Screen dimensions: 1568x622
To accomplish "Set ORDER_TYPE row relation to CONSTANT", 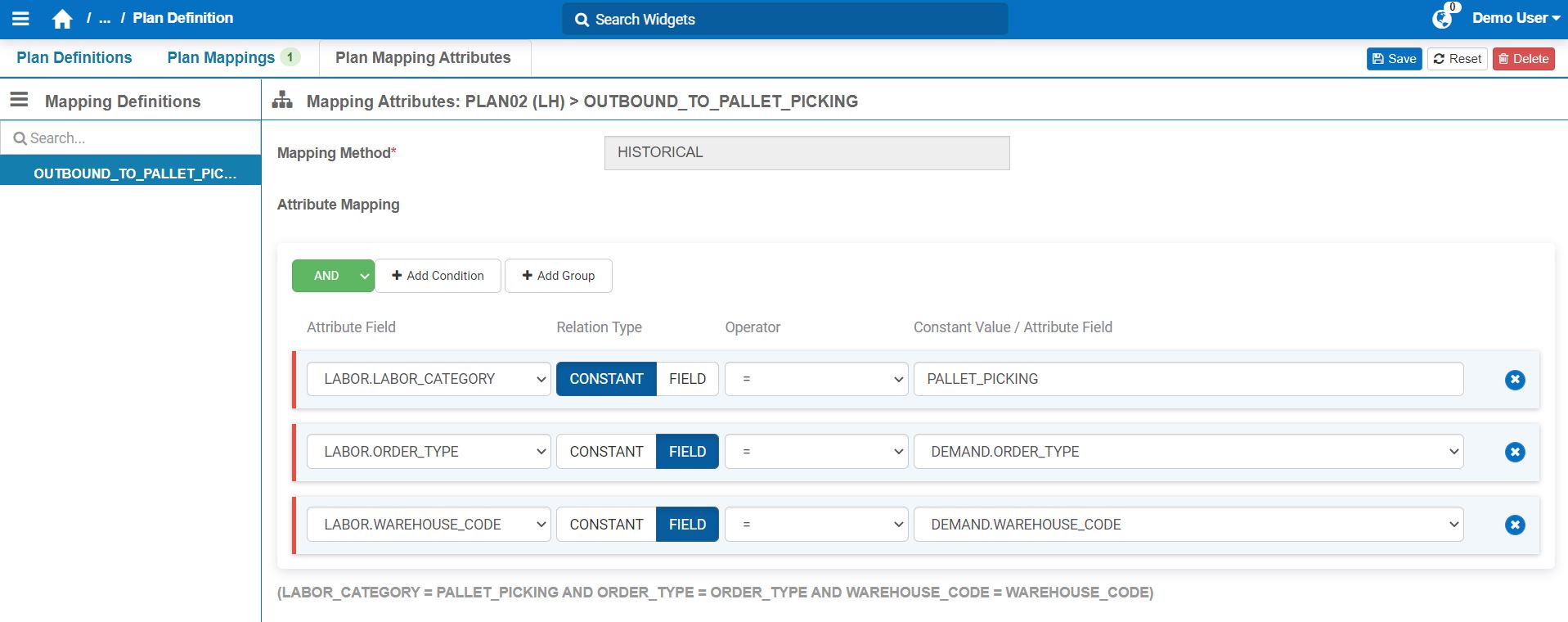I will pyautogui.click(x=606, y=452).
